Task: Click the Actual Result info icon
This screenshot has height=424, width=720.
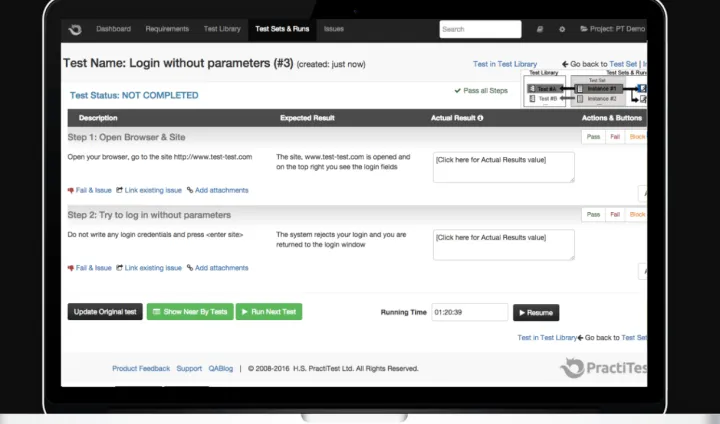Action: pos(481,118)
